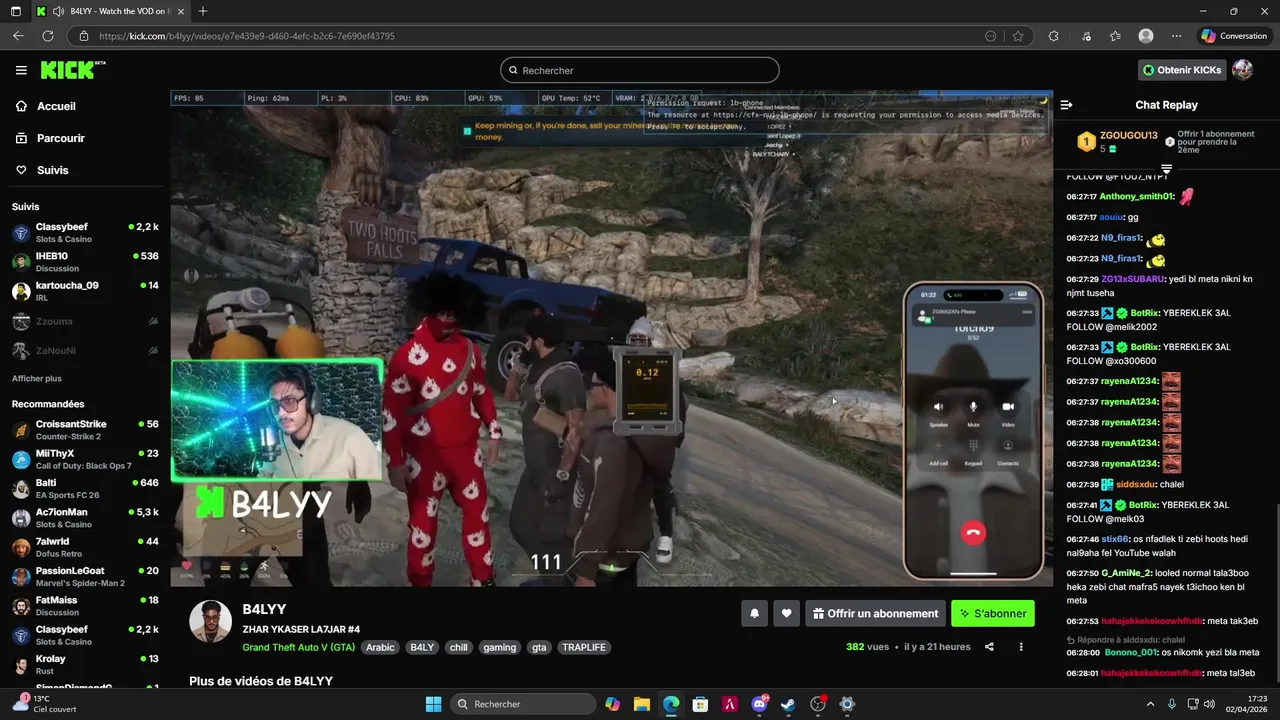Expand followed list with Afficher plus
The width and height of the screenshot is (1280, 720).
tap(37, 379)
